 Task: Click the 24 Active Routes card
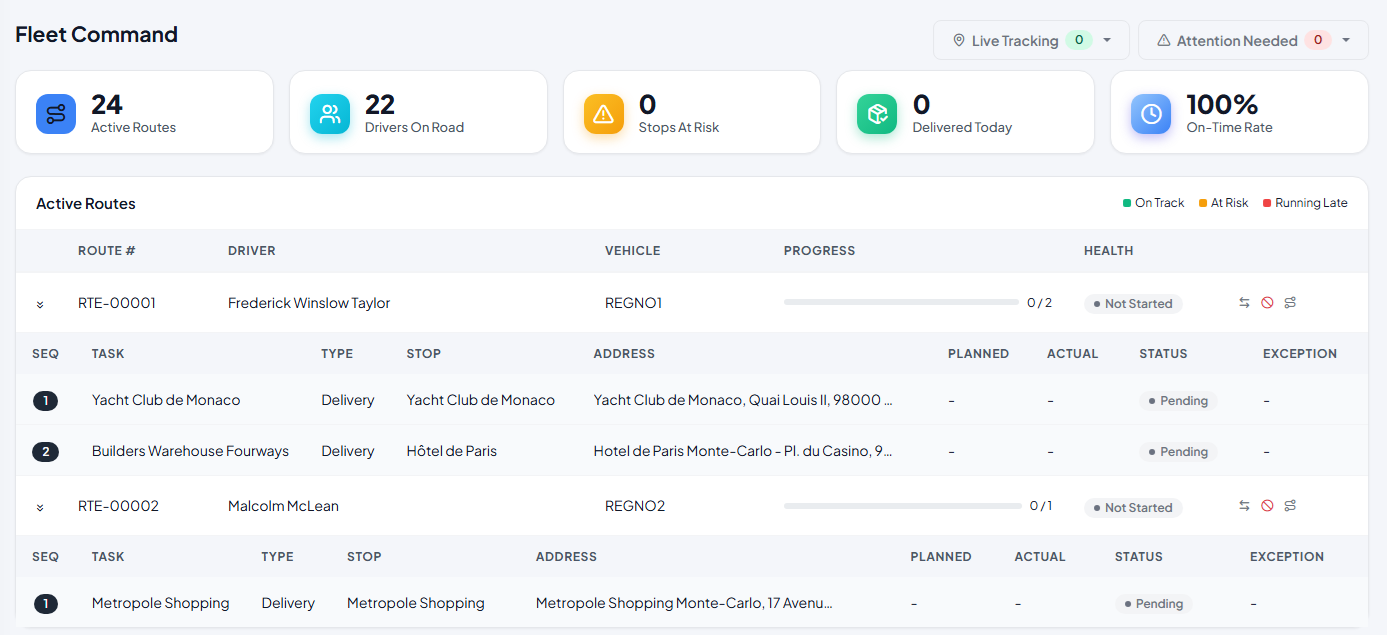click(145, 112)
